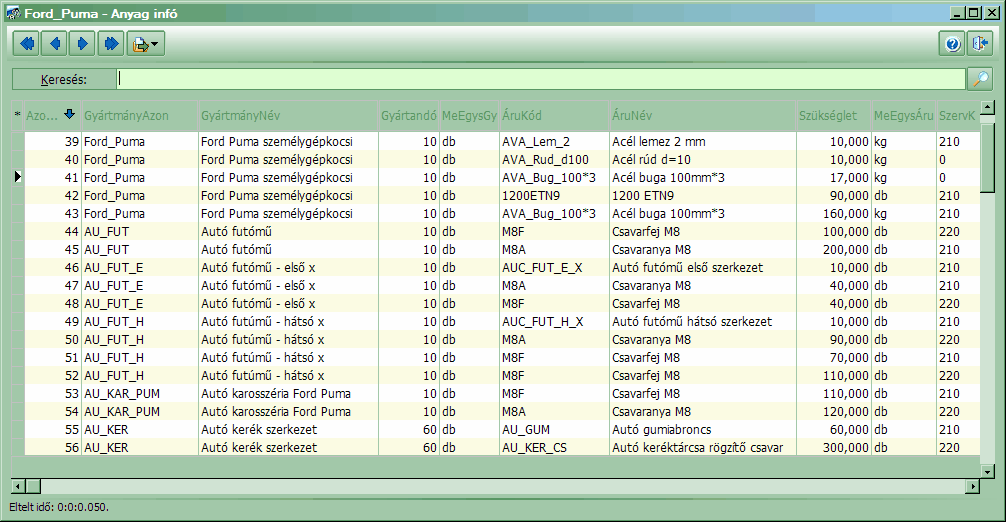Click the exit door icon
The image size is (1006, 522).
980,44
